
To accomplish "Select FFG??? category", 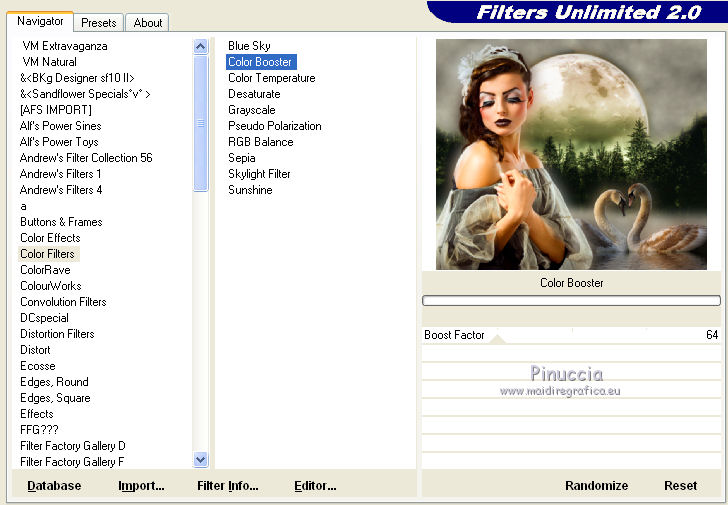I will pos(39,430).
